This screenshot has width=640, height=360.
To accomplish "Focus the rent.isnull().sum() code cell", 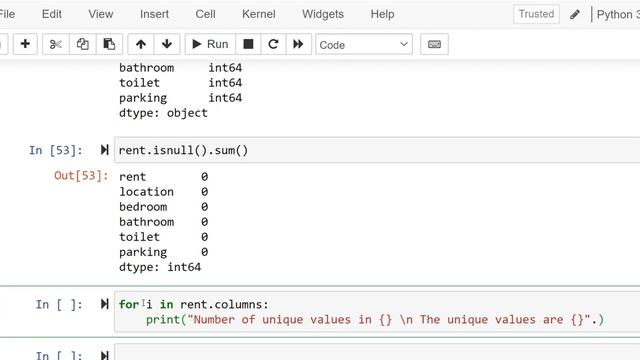I will pos(377,150).
